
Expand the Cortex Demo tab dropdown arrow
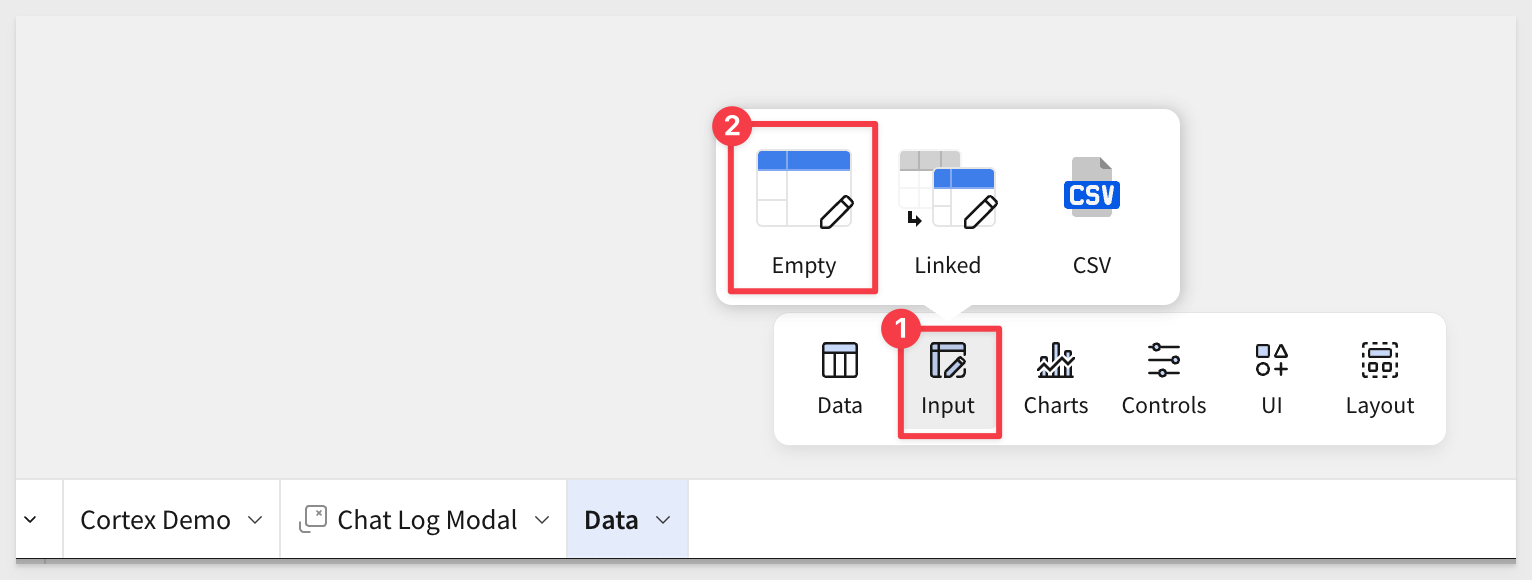(255, 520)
